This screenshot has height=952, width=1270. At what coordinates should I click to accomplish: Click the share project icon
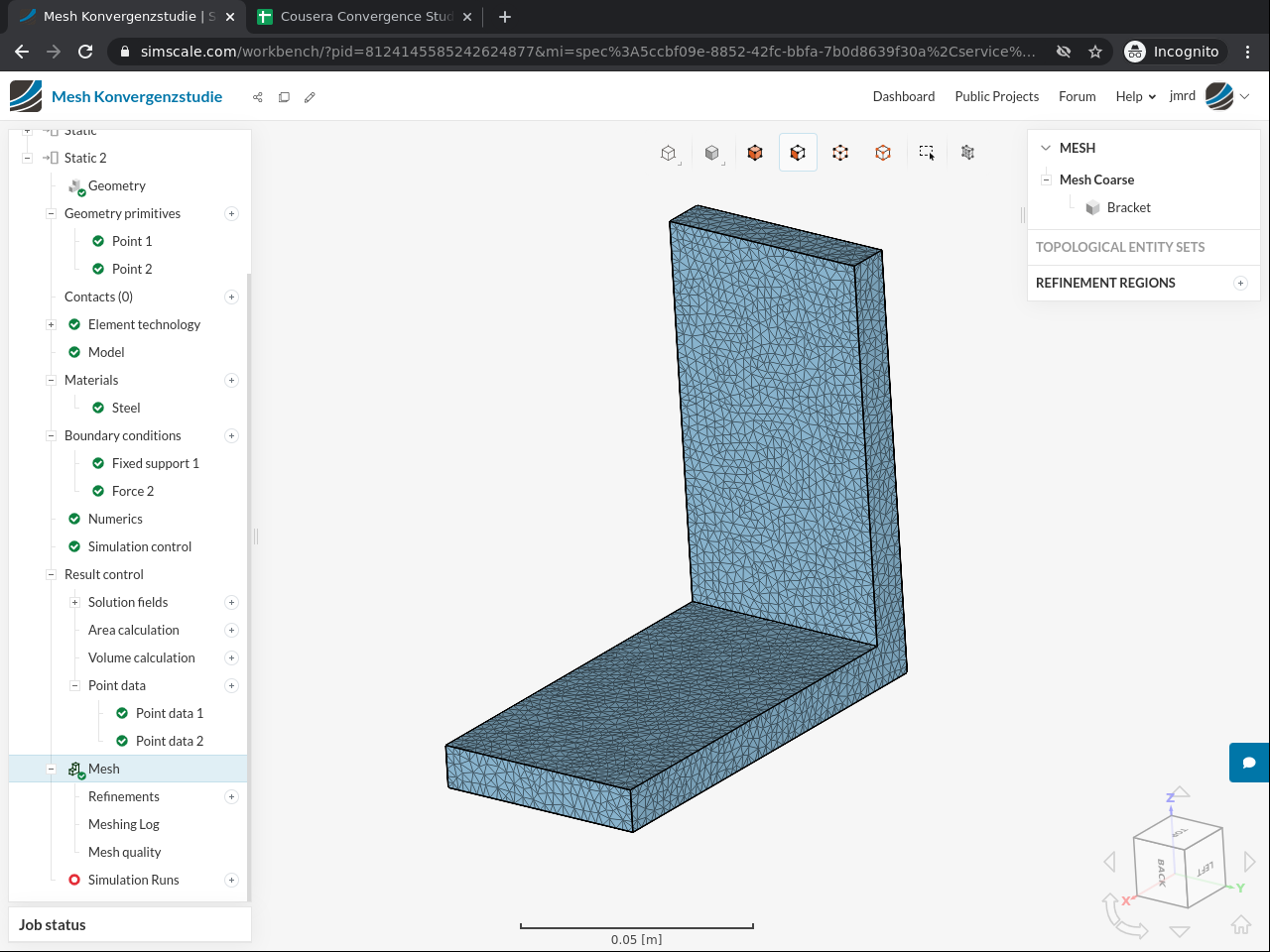click(258, 97)
